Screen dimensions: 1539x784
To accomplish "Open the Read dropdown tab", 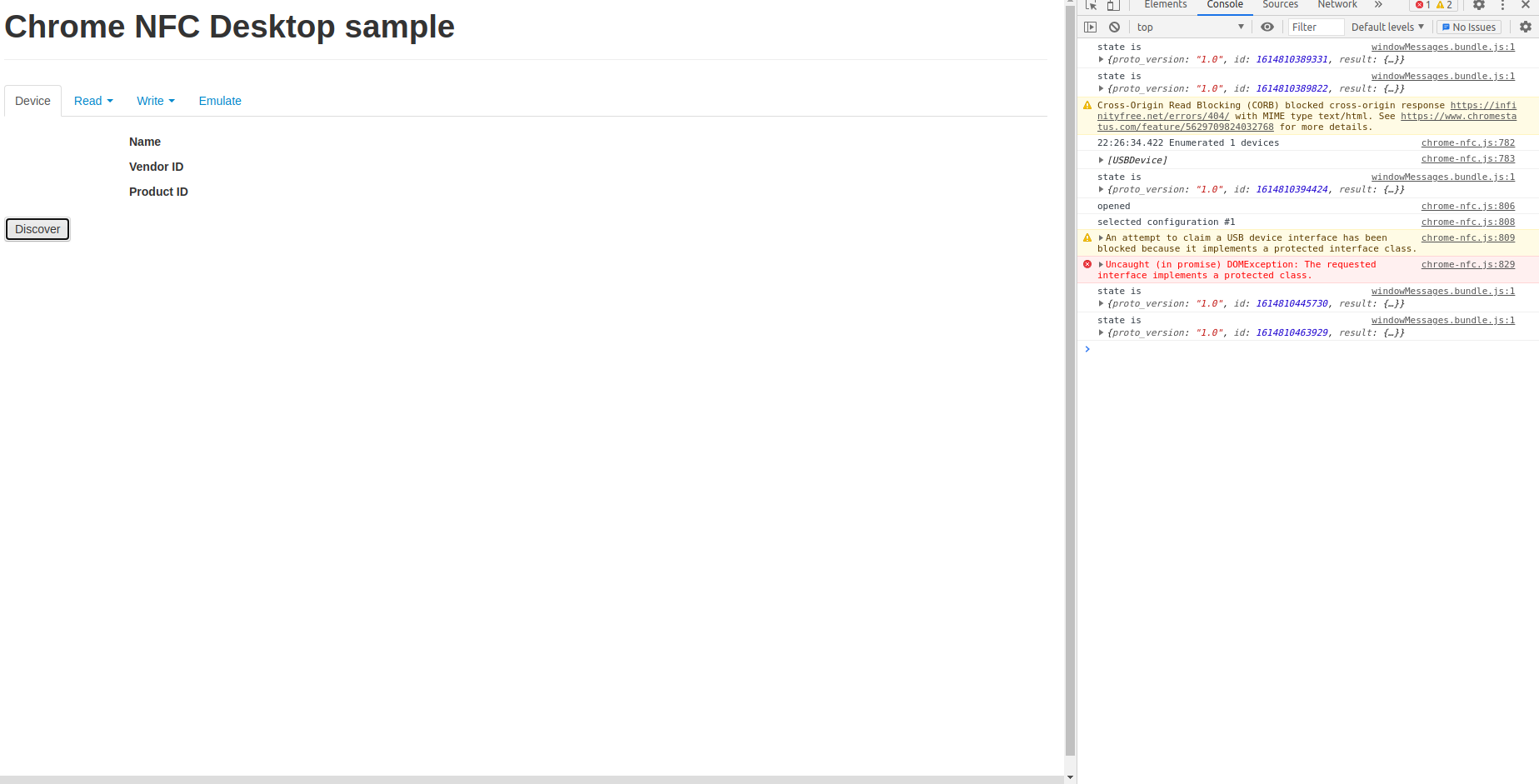I will tap(93, 101).
